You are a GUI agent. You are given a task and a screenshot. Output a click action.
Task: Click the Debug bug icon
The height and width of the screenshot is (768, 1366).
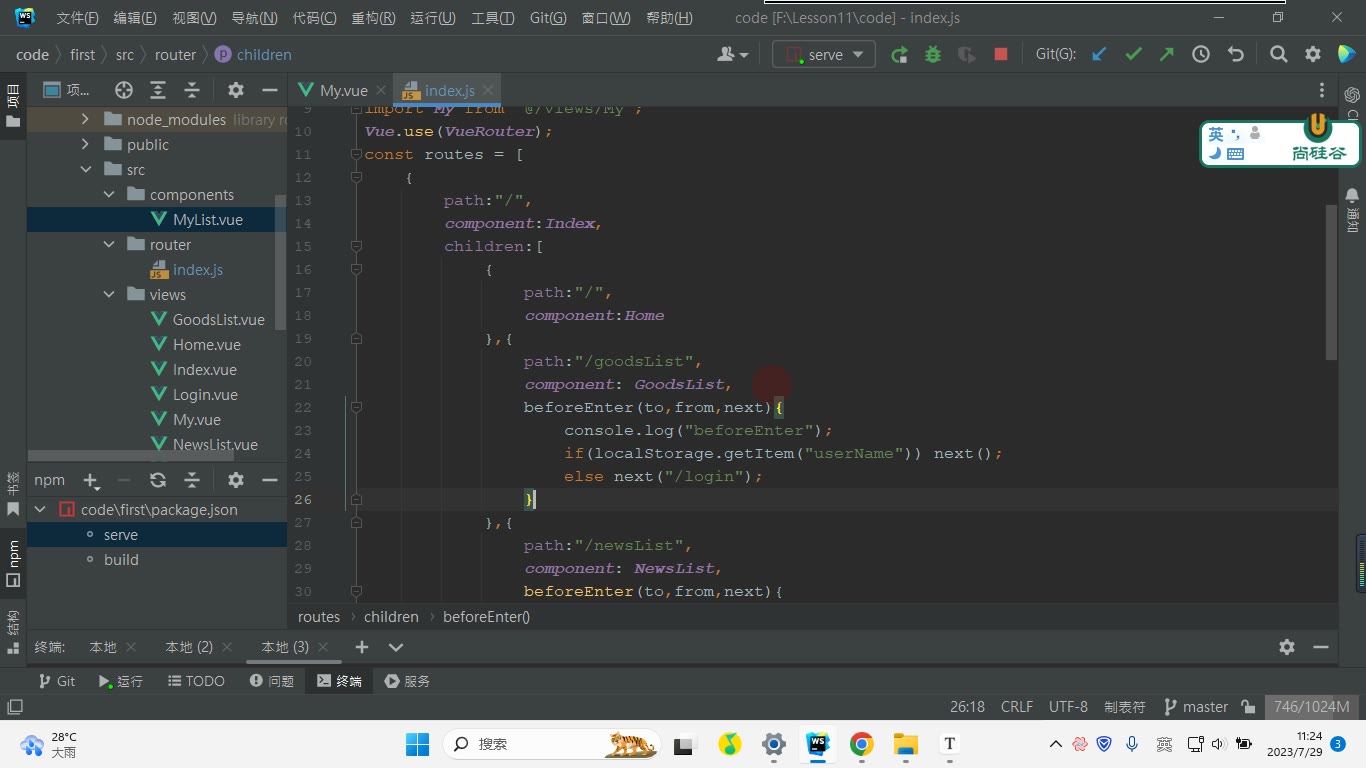[933, 55]
